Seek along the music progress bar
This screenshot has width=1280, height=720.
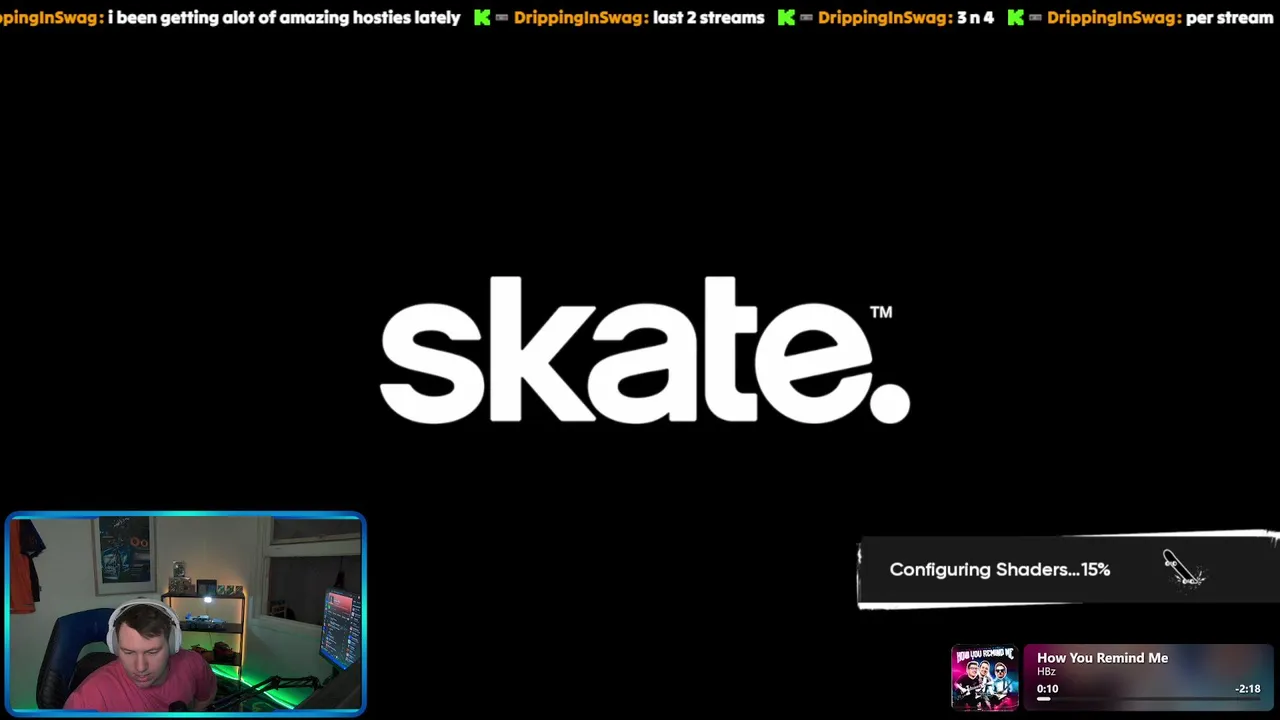click(x=1148, y=699)
